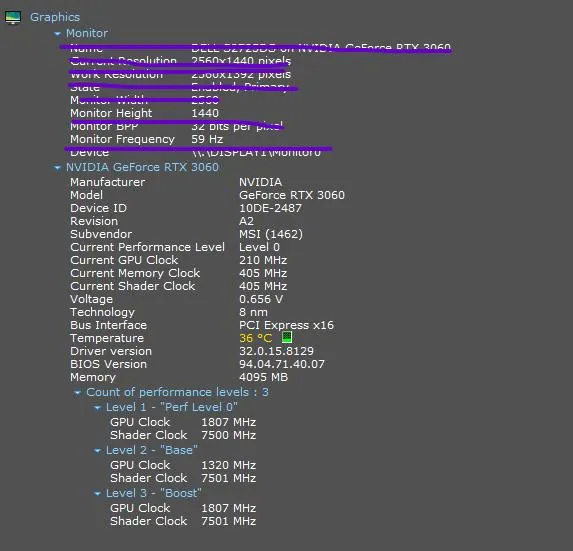
Task: Collapse Level 1 Perf Level 0 arrow
Action: [x=97, y=408]
